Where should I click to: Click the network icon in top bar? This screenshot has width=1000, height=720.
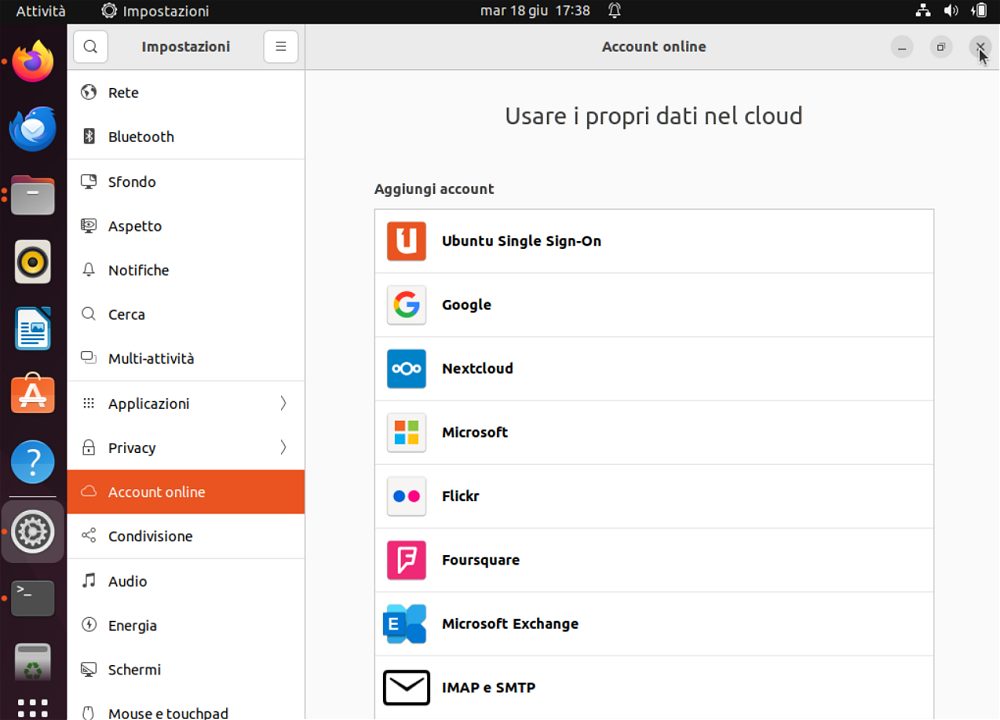[923, 11]
